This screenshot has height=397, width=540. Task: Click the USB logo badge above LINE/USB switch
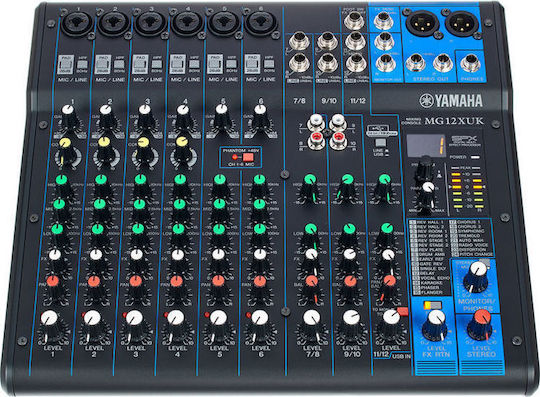point(382,130)
